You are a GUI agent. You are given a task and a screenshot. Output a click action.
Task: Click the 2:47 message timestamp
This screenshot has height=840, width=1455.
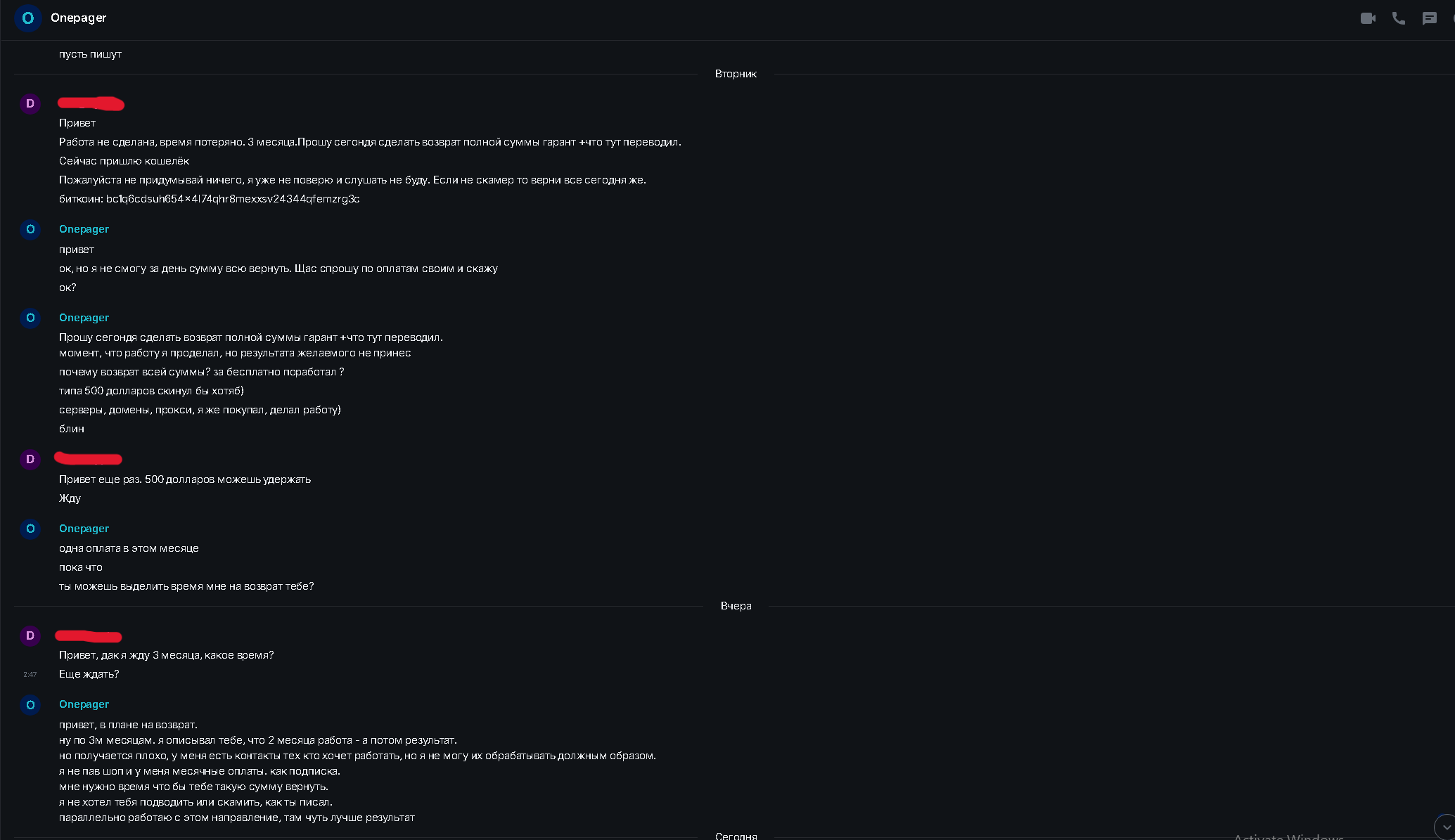point(30,675)
